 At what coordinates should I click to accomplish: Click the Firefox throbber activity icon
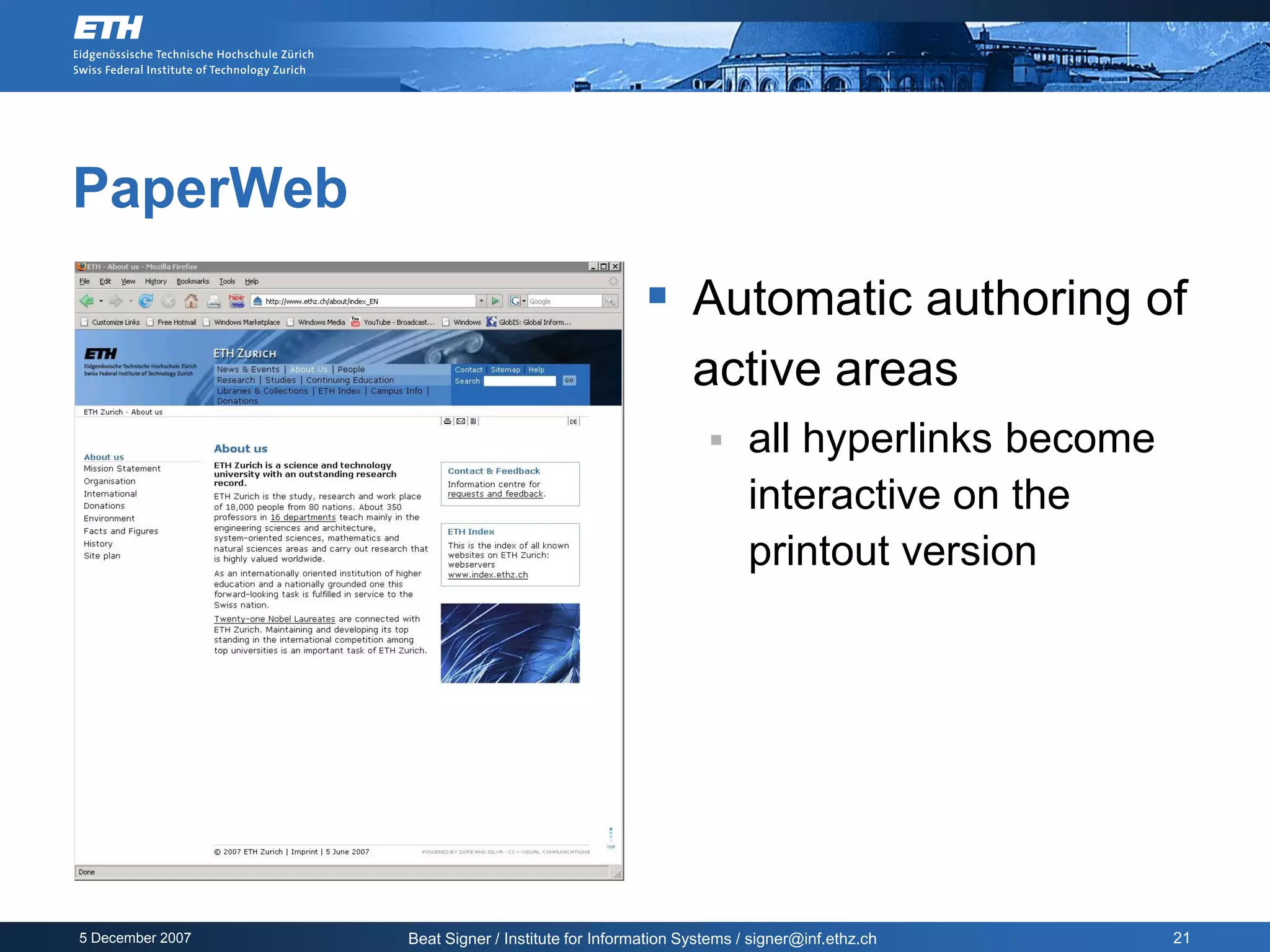(613, 281)
